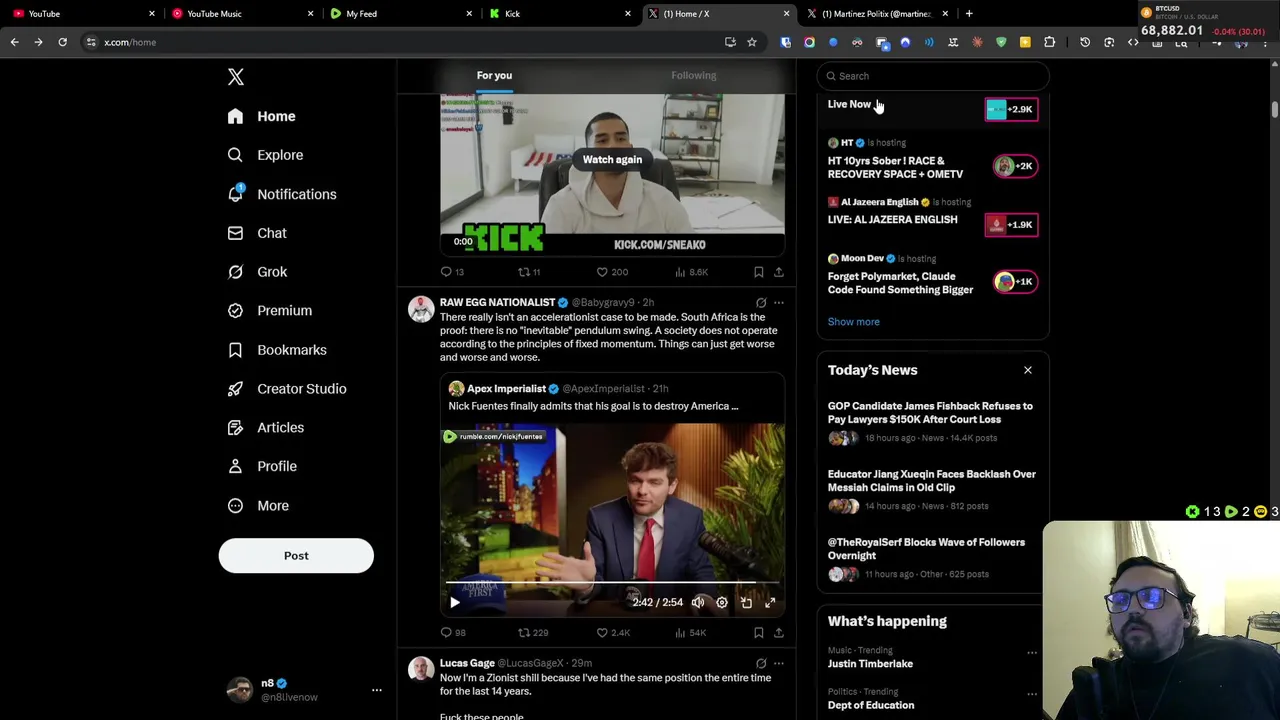Open Grok in the sidebar
The image size is (1280, 720).
tap(257, 272)
